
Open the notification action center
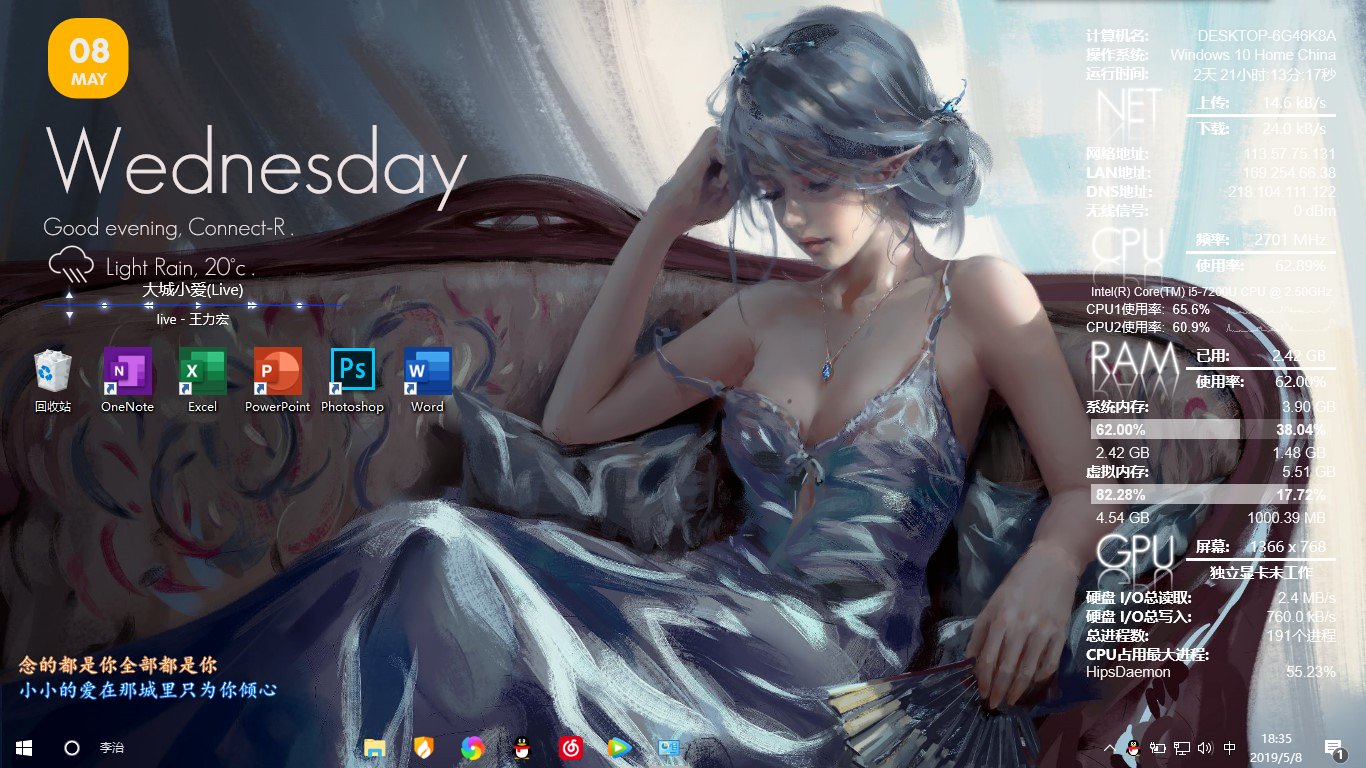1333,748
